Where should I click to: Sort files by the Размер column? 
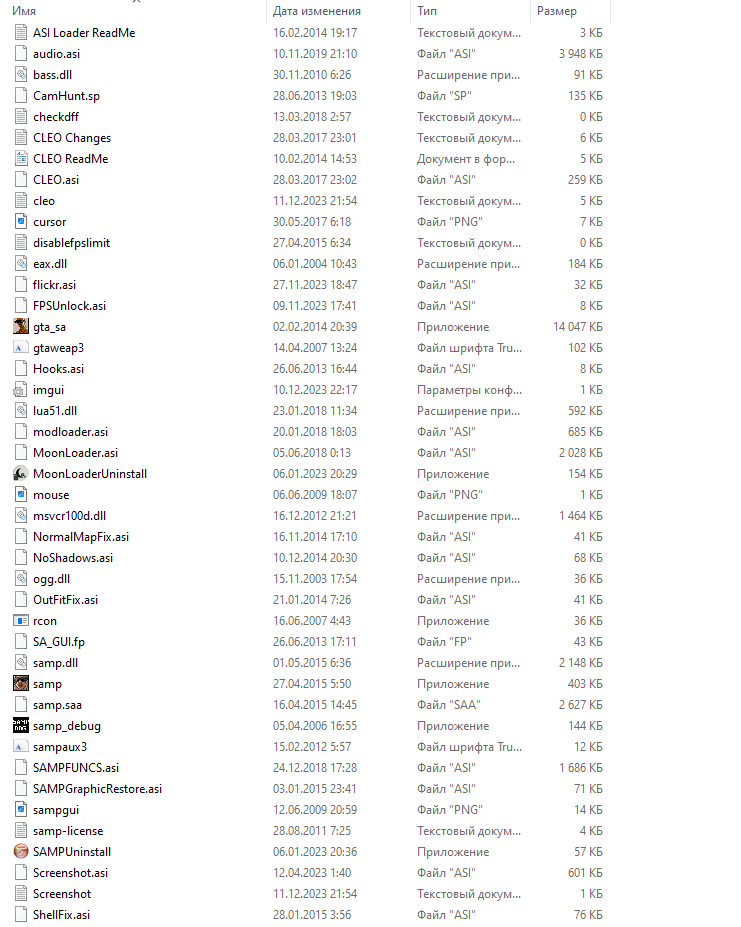[x=556, y=11]
